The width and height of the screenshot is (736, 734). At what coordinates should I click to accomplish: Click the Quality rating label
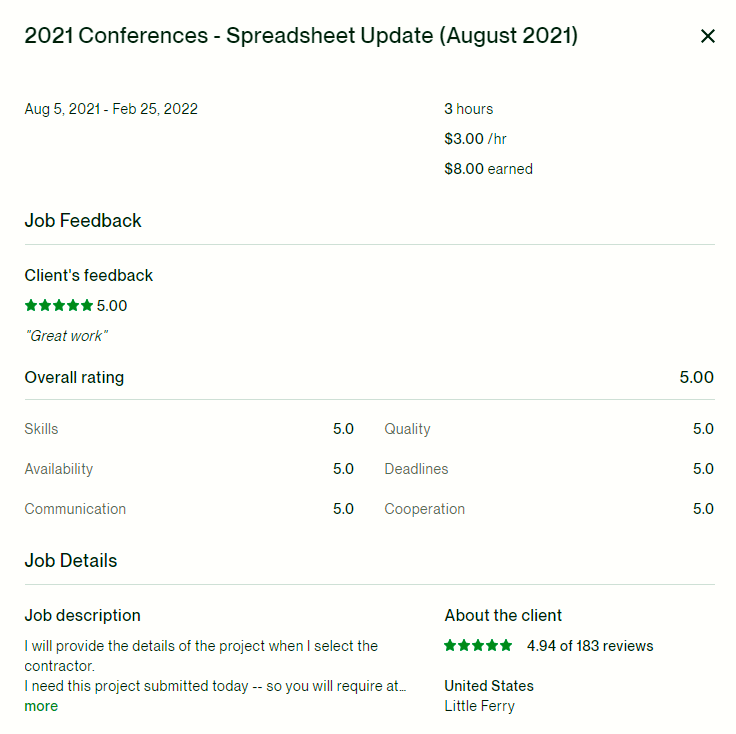pos(407,429)
